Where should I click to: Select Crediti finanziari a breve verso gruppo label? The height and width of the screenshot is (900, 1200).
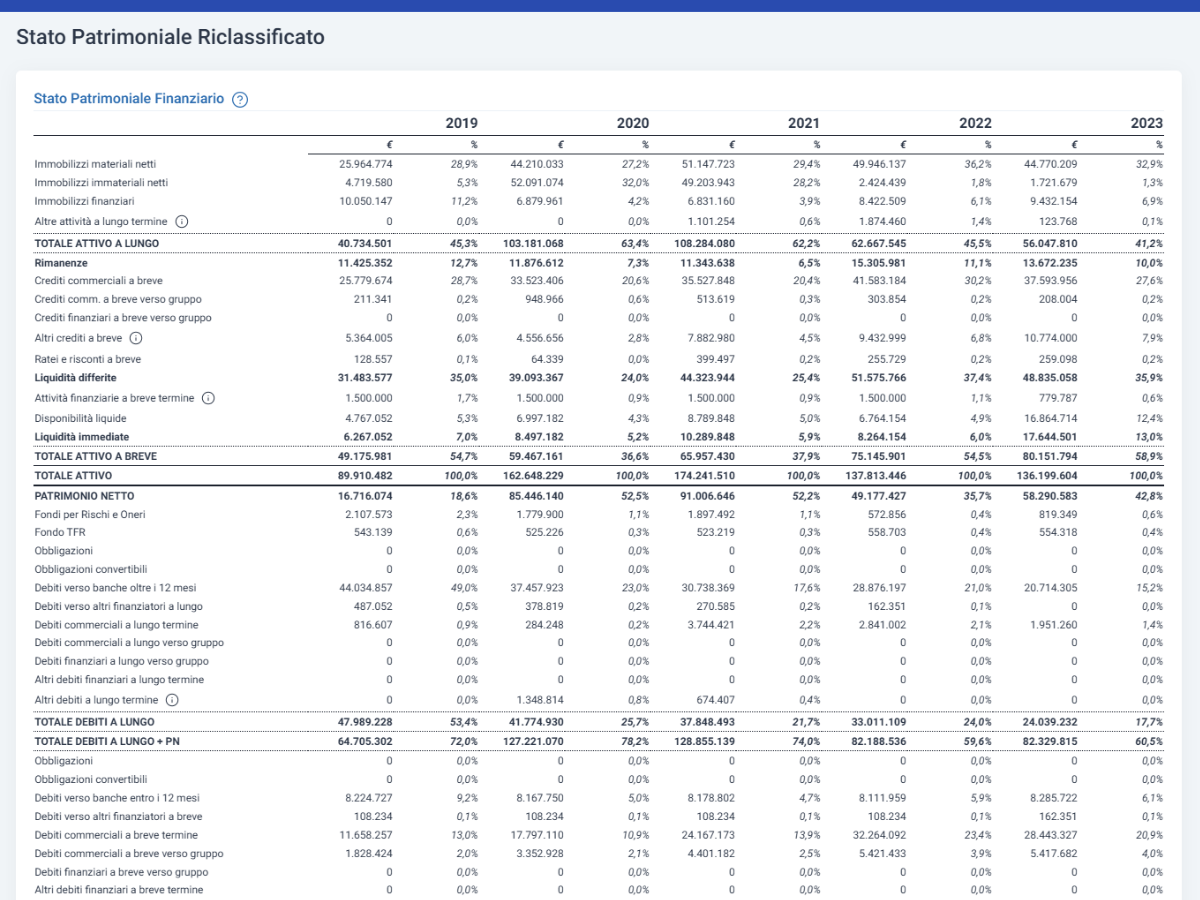[x=122, y=318]
